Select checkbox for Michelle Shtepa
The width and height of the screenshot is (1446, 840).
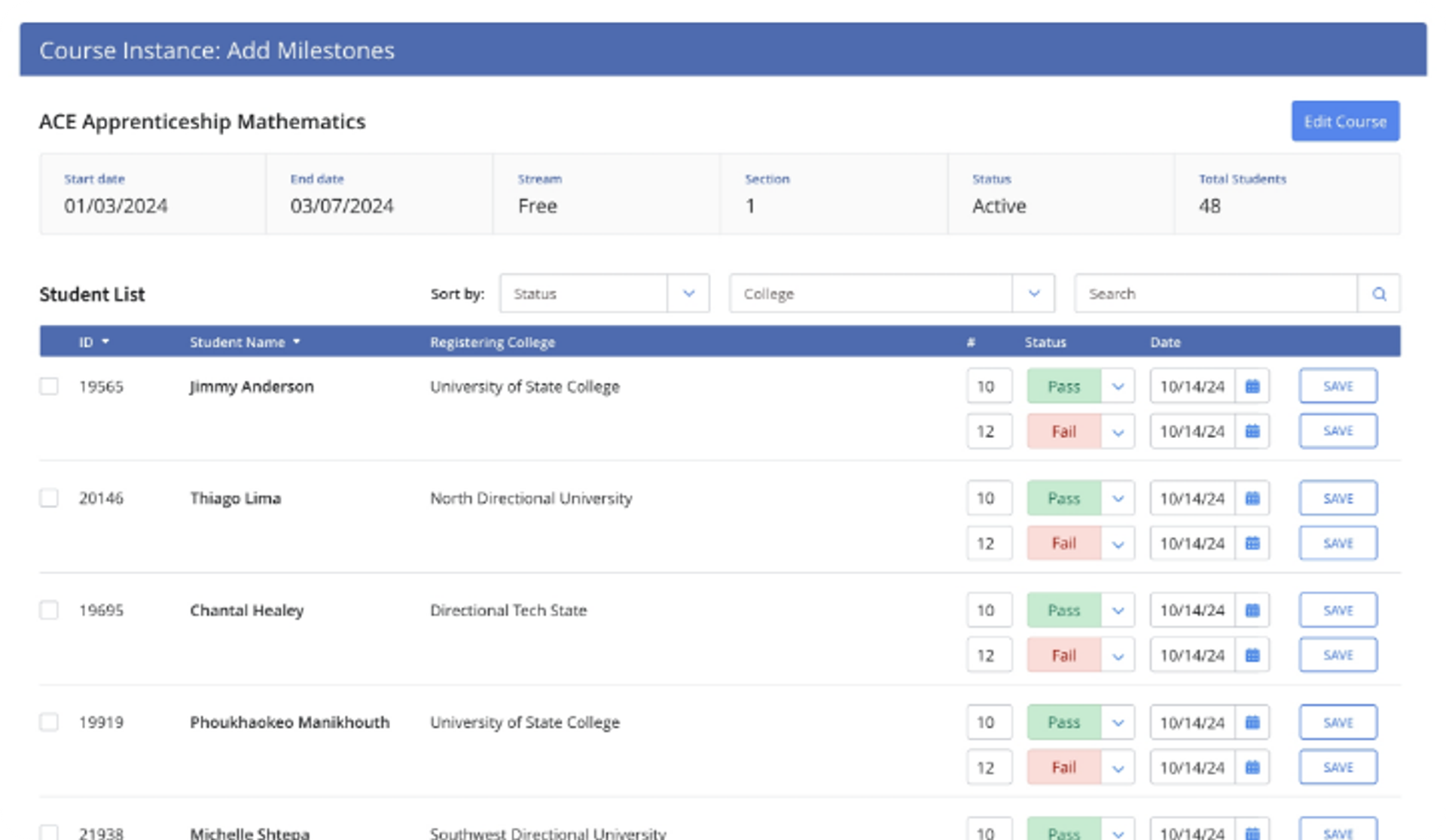[49, 832]
